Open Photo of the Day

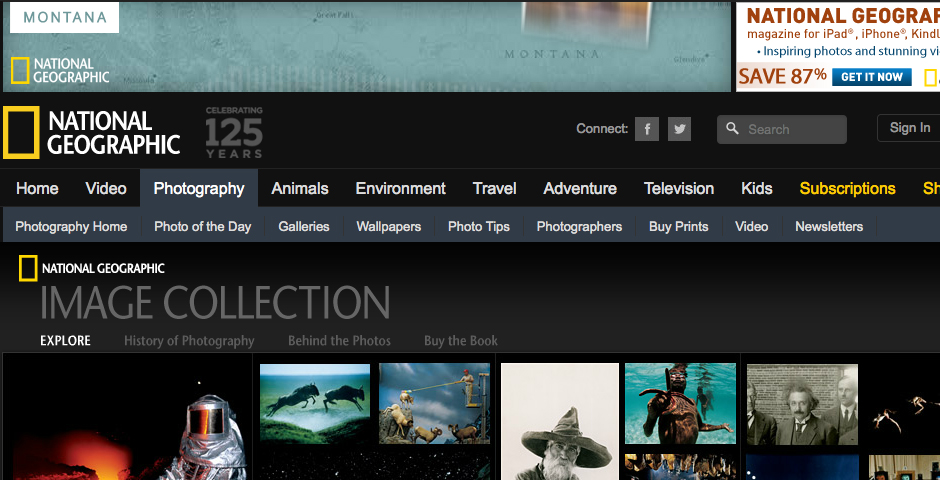click(x=203, y=227)
